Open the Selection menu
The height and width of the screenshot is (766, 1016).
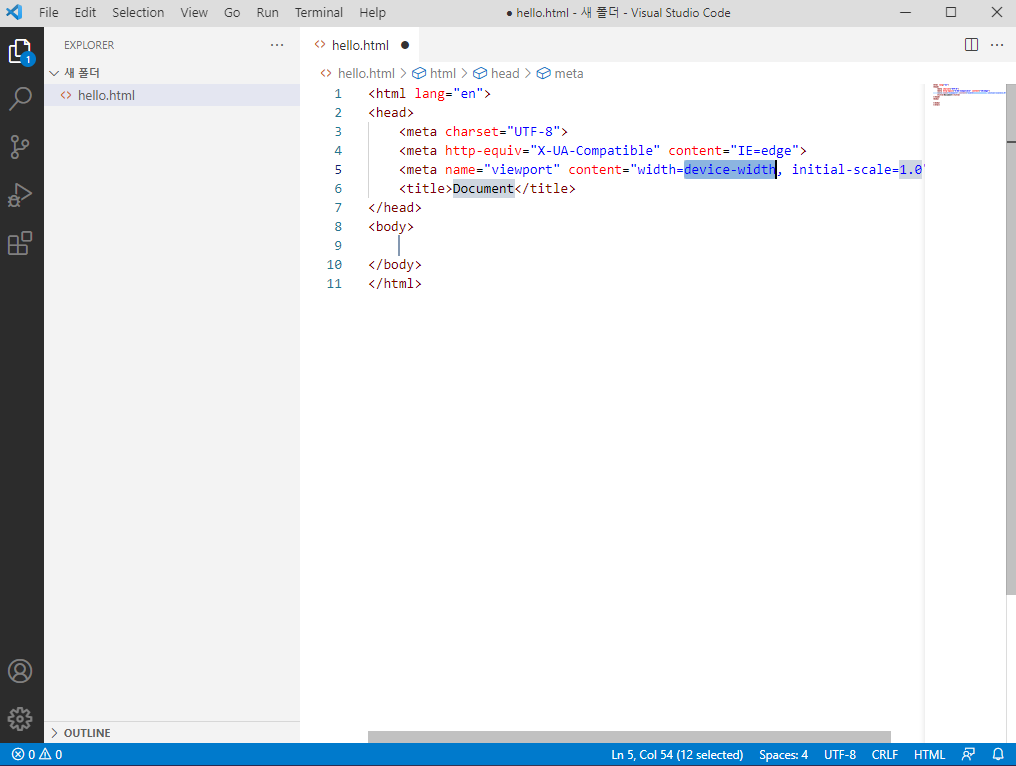point(138,12)
